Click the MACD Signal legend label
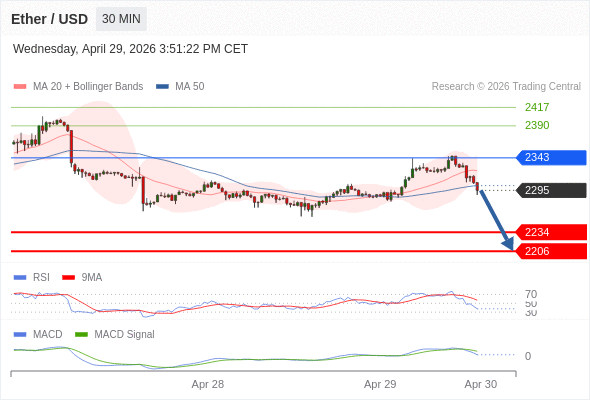The height and width of the screenshot is (400, 590). [x=125, y=335]
